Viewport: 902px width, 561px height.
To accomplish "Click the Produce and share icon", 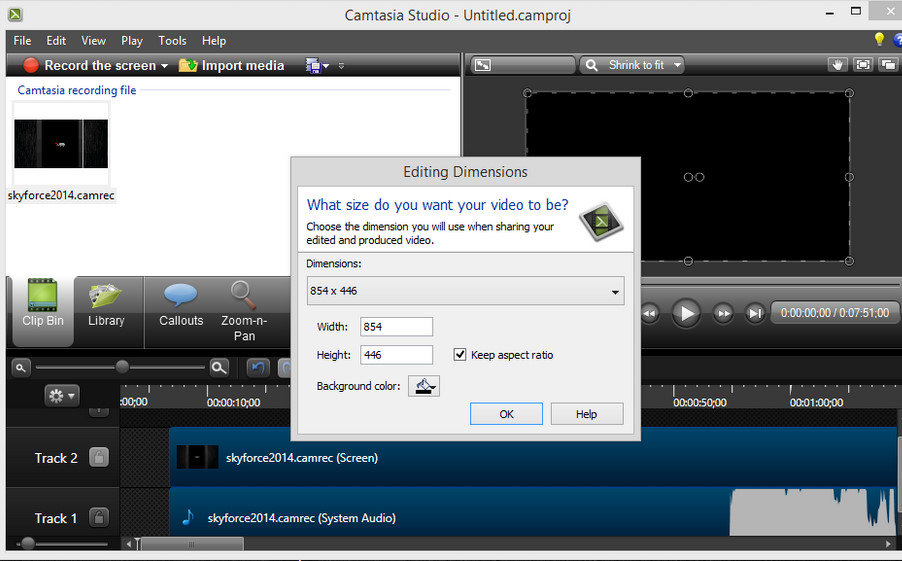I will [x=312, y=66].
